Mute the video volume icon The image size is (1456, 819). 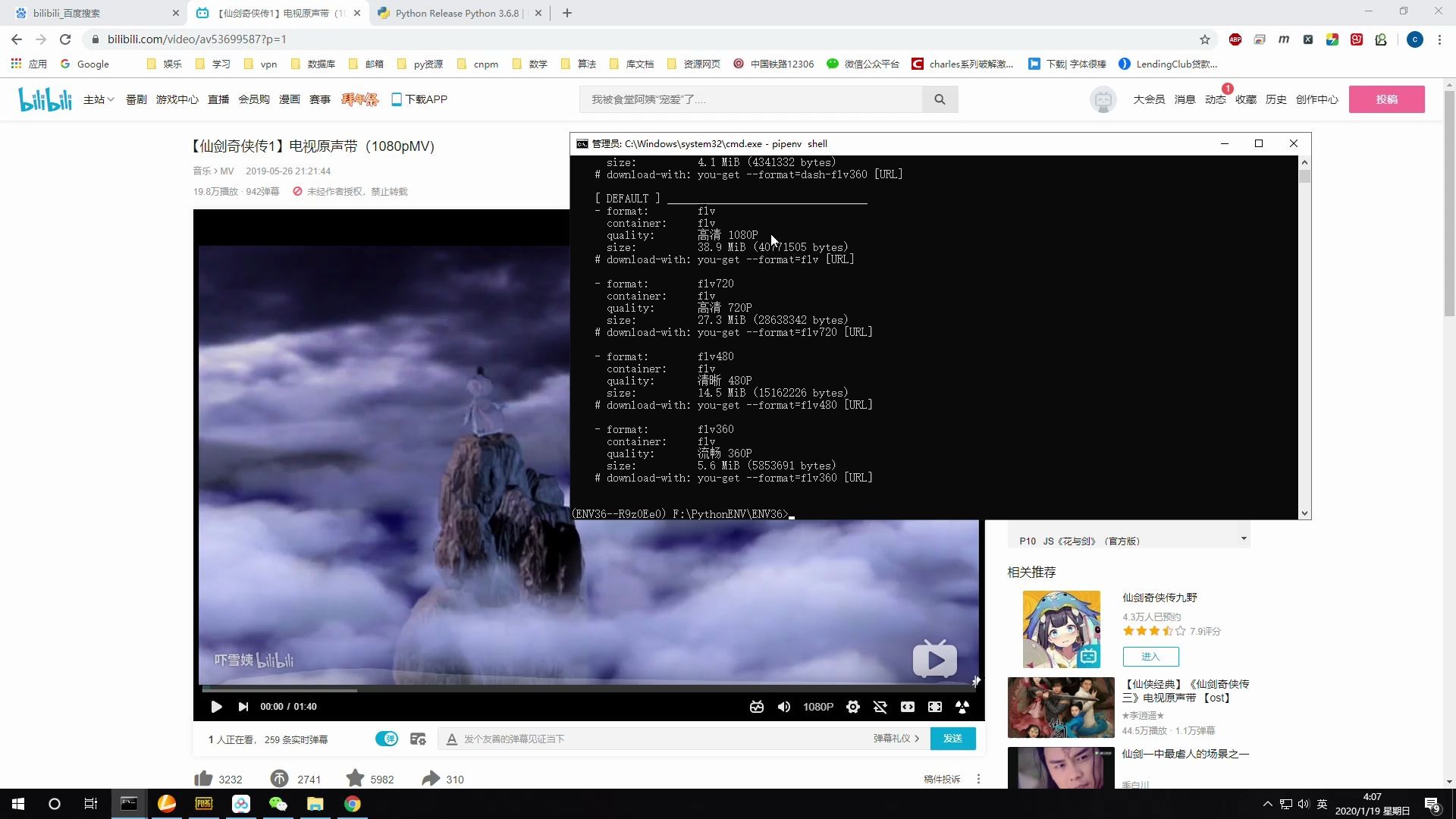[784, 707]
